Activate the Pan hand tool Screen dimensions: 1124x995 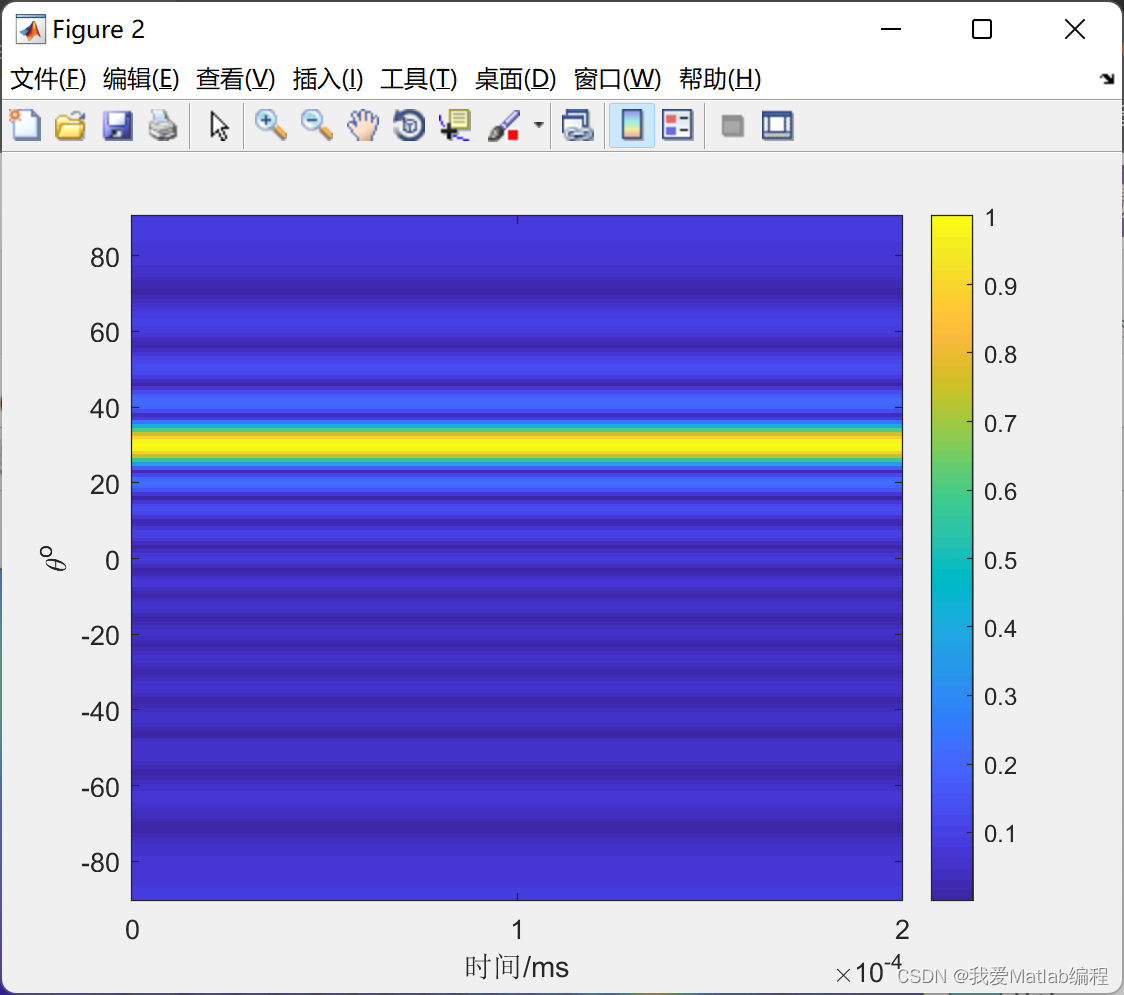tap(363, 125)
